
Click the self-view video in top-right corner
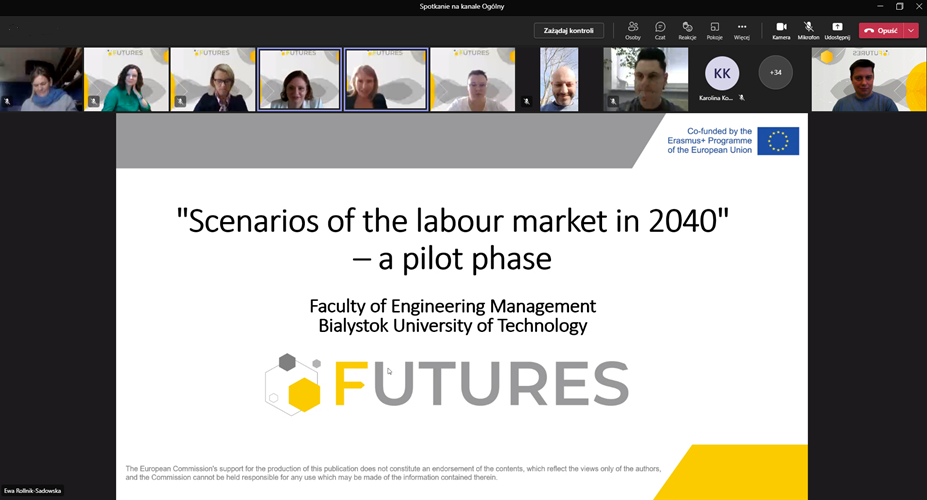[x=868, y=79]
